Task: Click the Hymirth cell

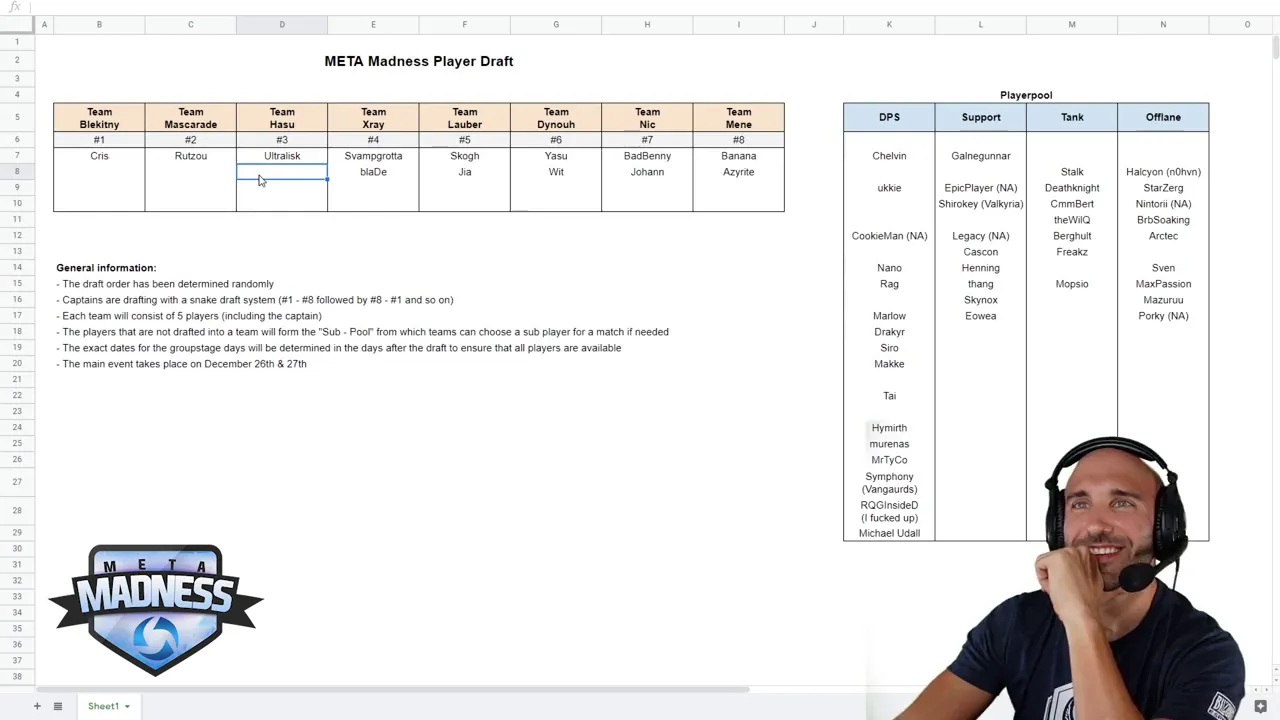Action: pyautogui.click(x=889, y=428)
